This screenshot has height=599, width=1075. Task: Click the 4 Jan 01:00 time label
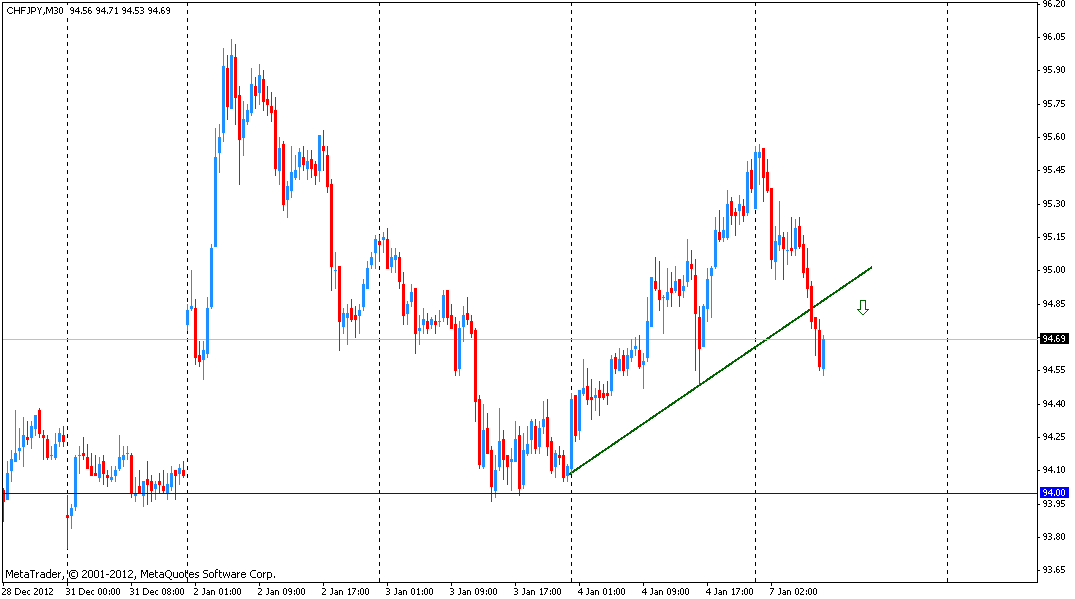602,591
